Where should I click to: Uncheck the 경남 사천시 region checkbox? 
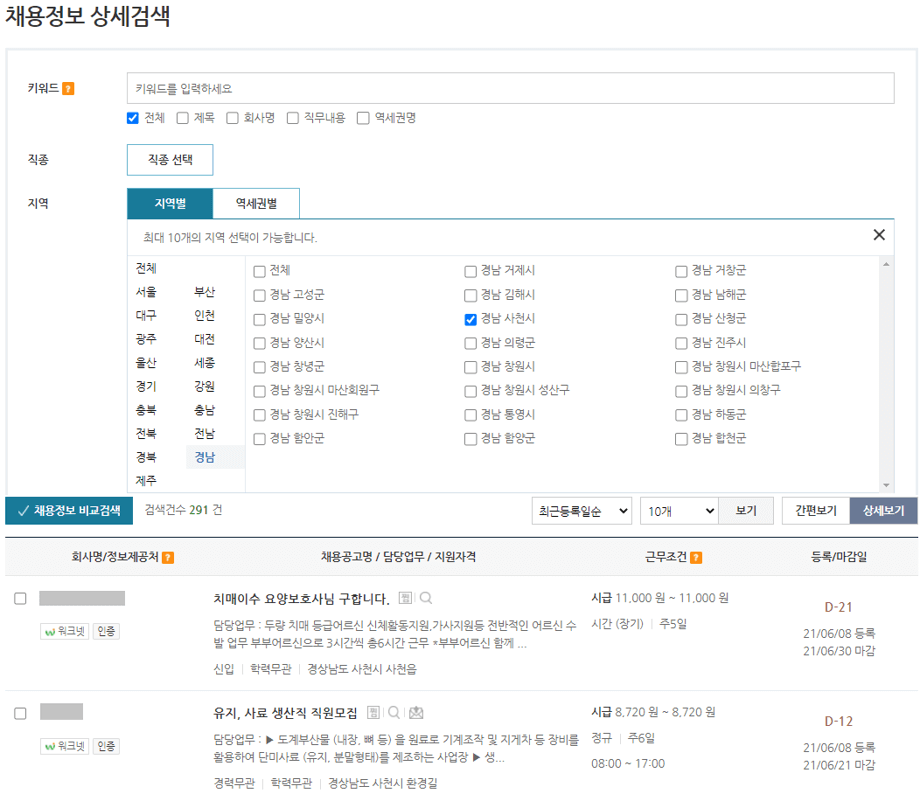(470, 319)
